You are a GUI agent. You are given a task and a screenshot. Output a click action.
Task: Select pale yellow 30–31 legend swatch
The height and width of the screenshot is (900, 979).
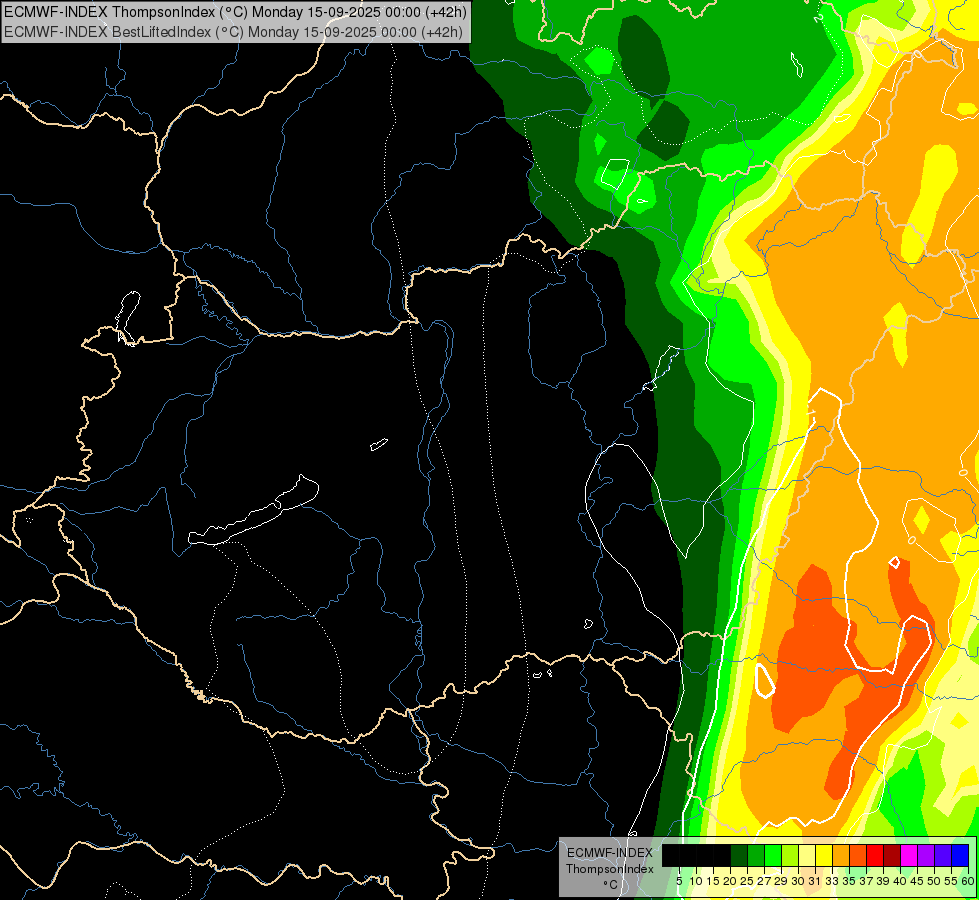click(807, 855)
